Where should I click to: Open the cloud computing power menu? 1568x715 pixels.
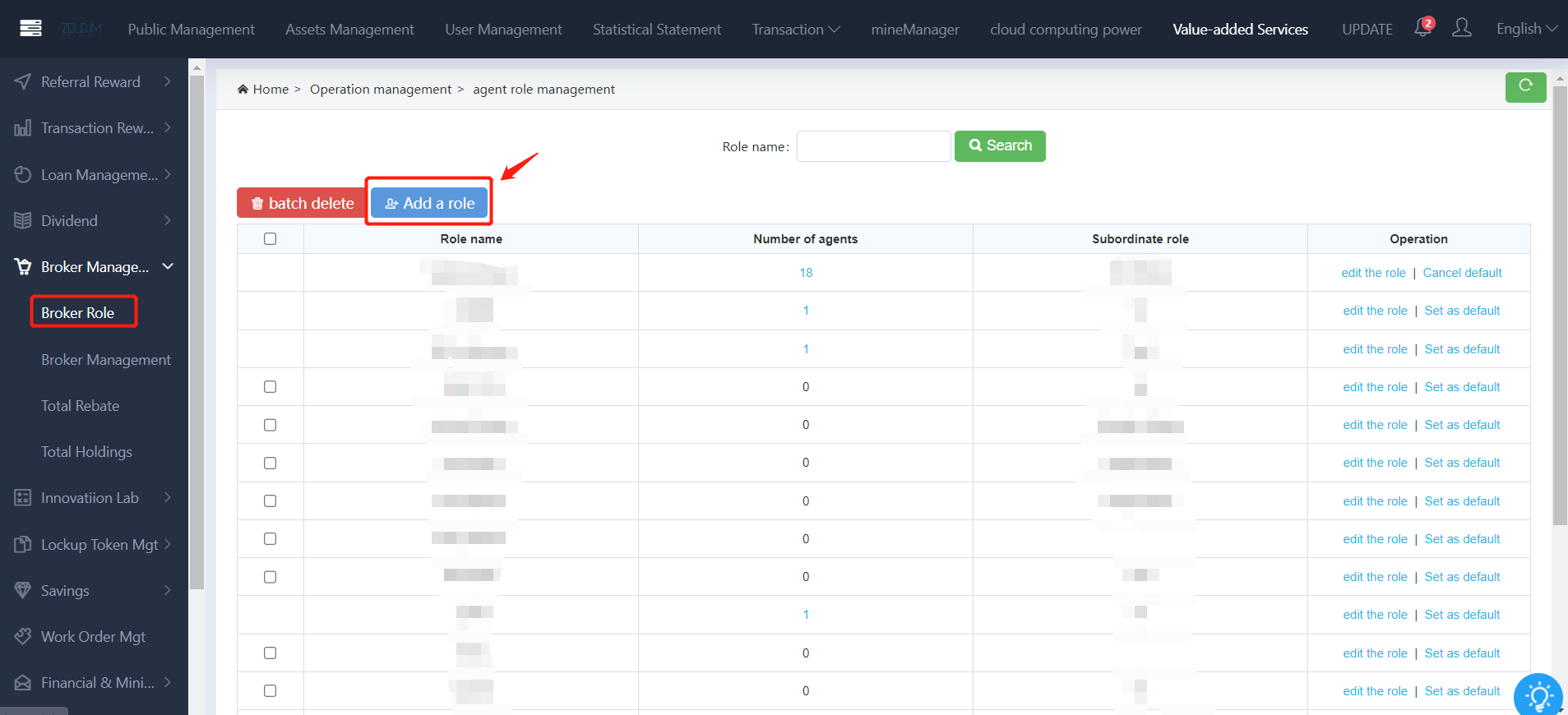pyautogui.click(x=1066, y=29)
